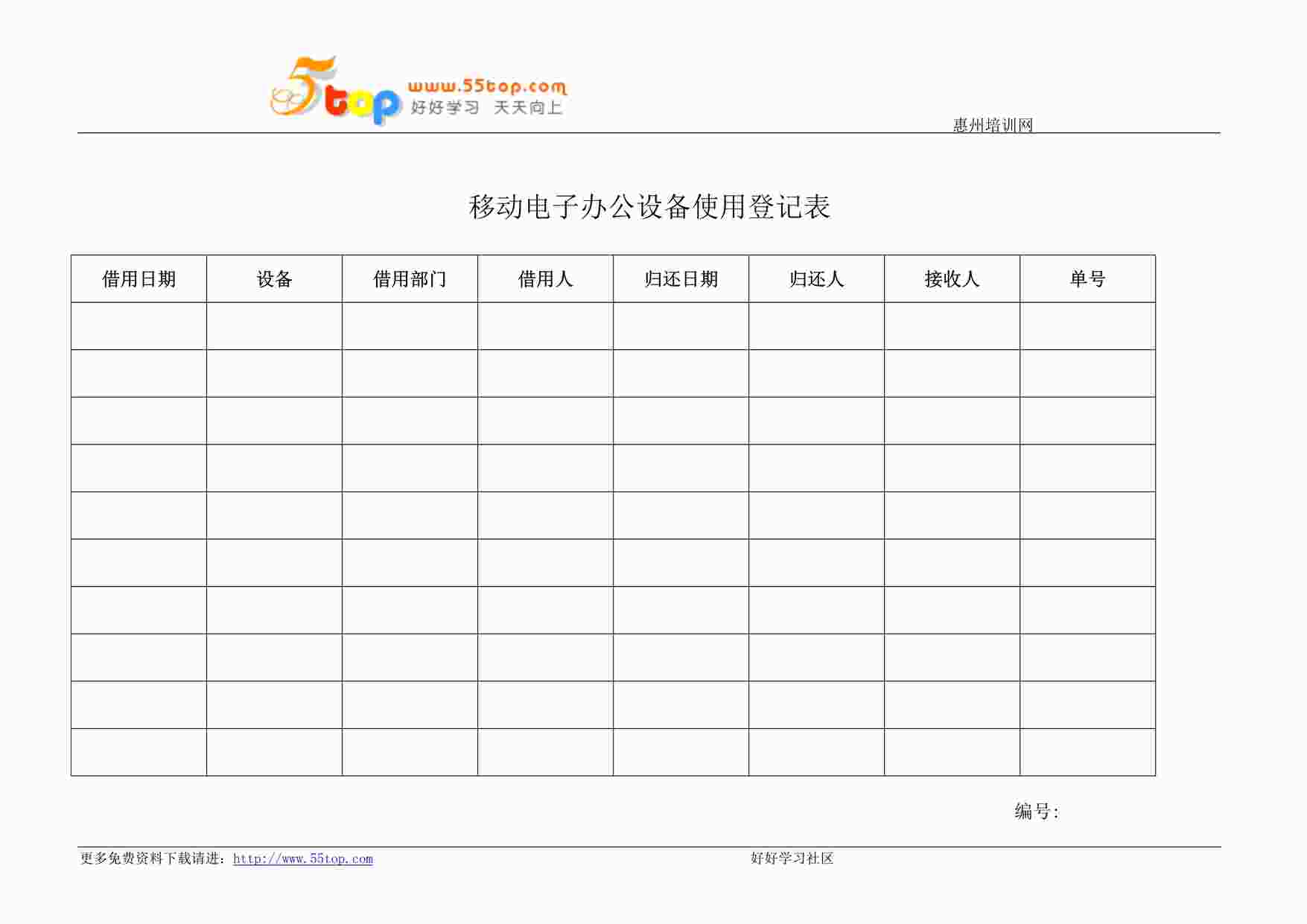
Task: Click the 归还日期 column header
Action: pos(681,279)
